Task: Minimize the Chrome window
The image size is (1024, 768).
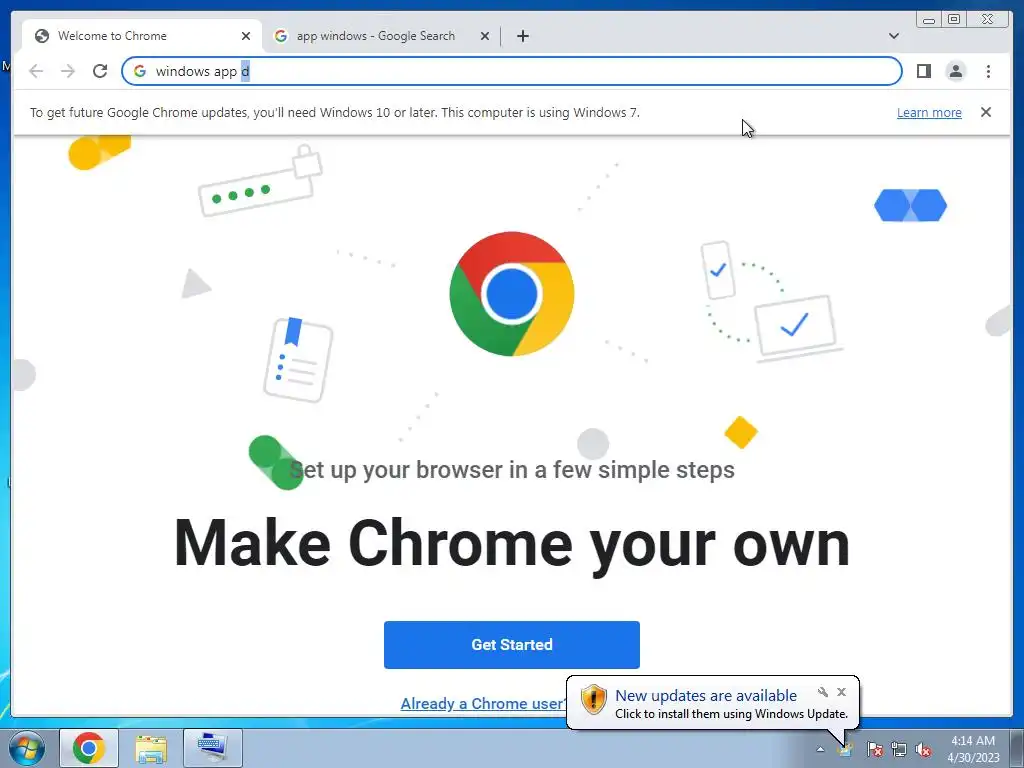Action: (929, 19)
